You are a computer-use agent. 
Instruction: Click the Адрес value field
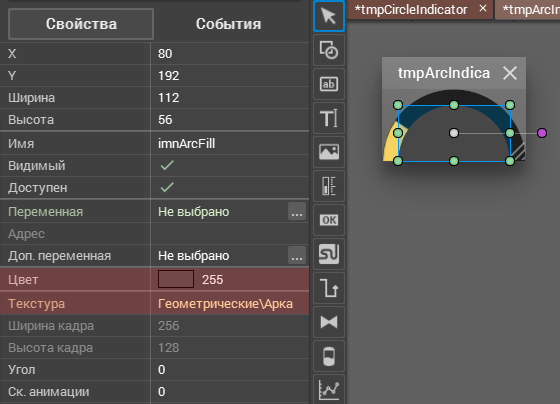pyautogui.click(x=230, y=234)
